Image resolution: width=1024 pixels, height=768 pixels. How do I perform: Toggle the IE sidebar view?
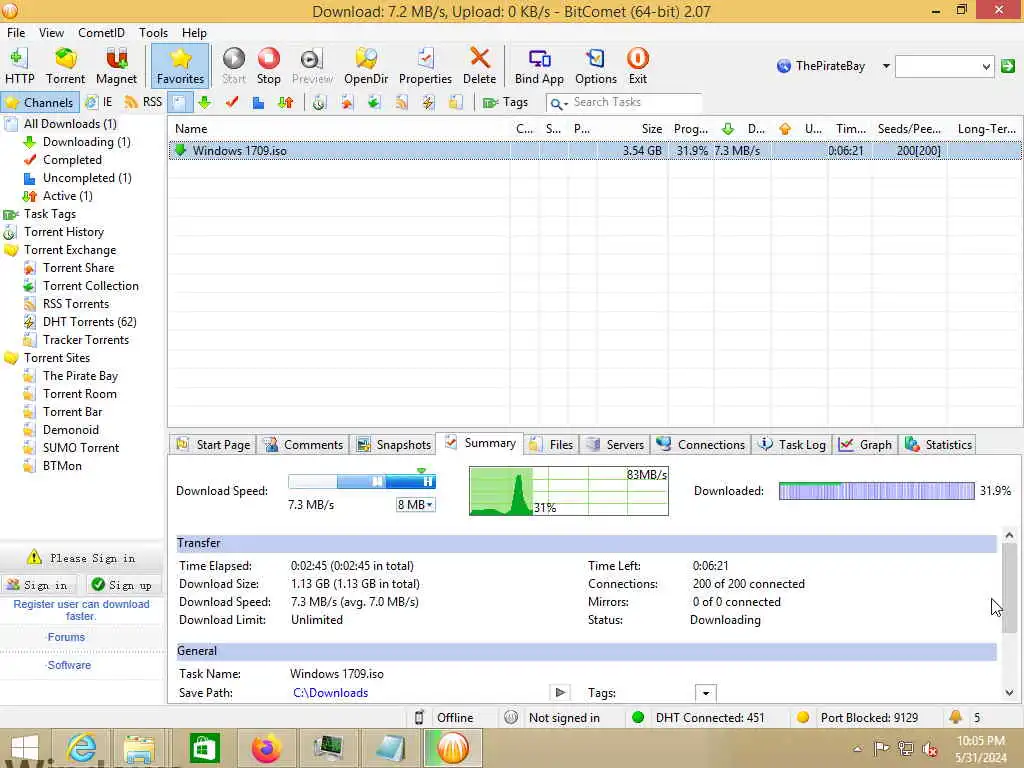(x=99, y=103)
